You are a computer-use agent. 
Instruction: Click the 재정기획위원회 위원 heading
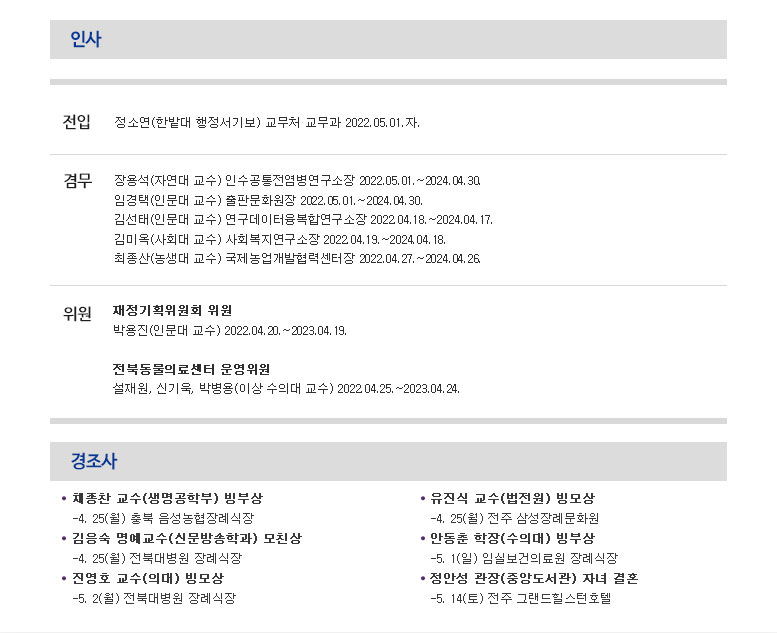click(x=173, y=311)
